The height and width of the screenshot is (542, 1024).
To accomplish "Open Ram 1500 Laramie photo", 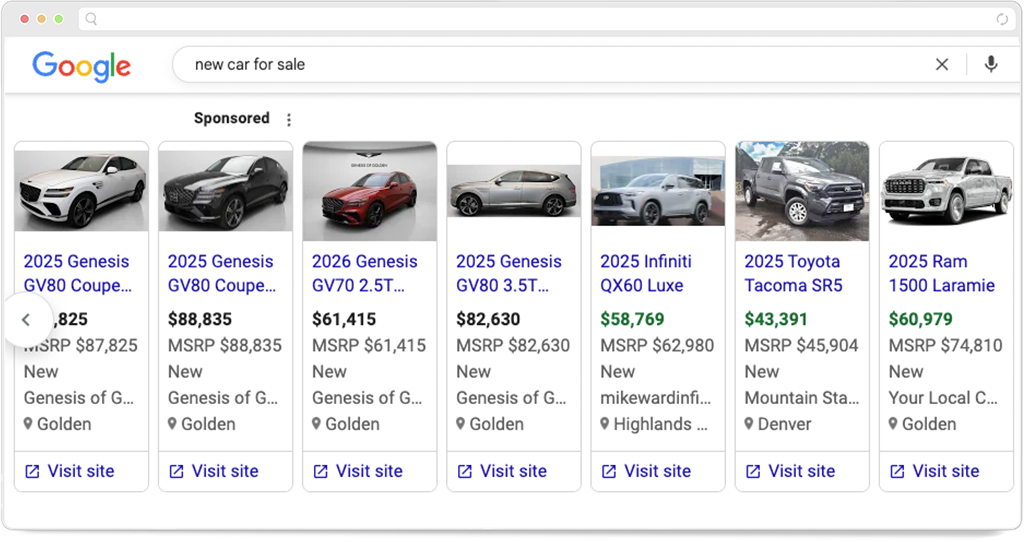I will [946, 191].
